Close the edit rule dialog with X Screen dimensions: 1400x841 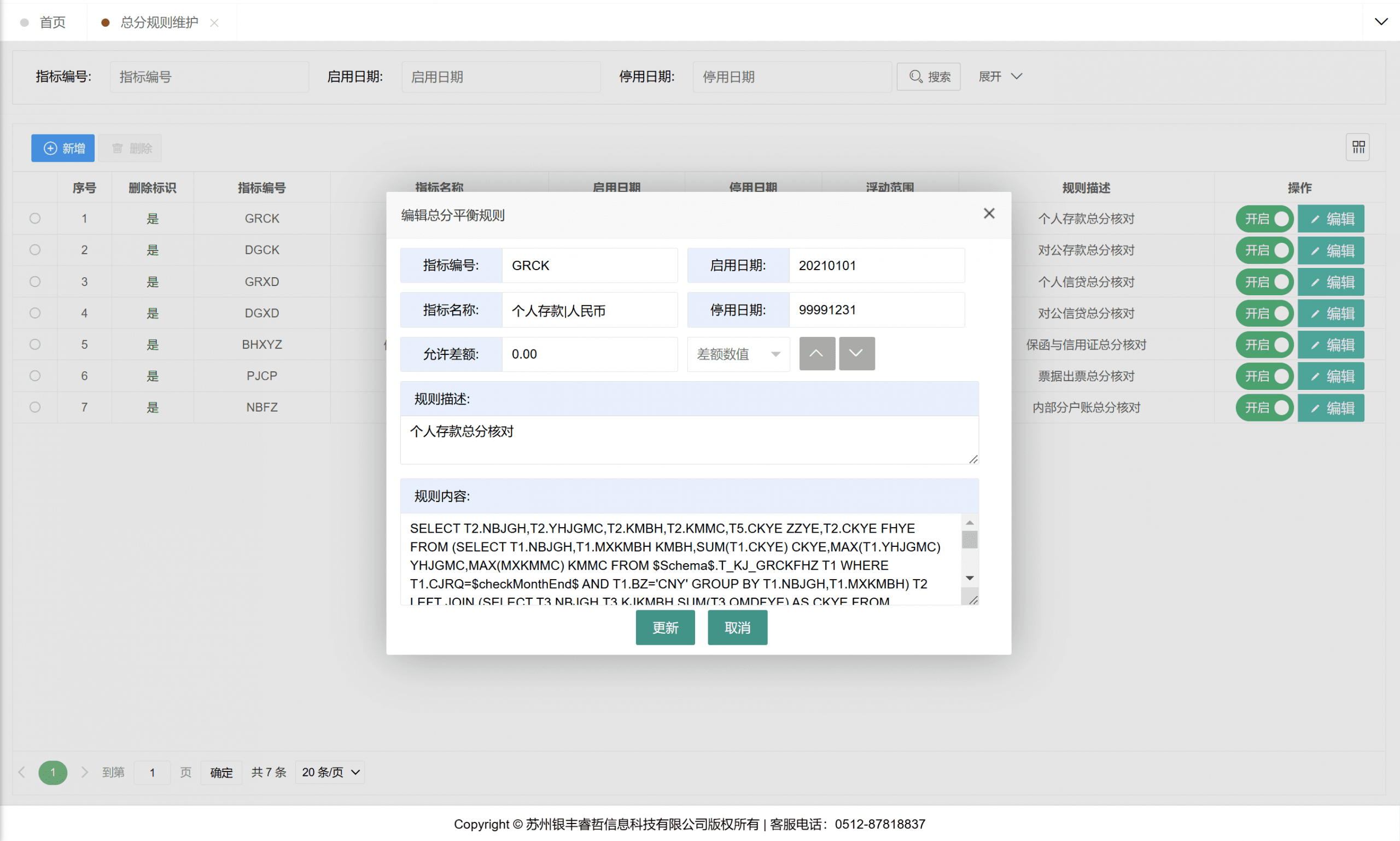[x=989, y=214]
